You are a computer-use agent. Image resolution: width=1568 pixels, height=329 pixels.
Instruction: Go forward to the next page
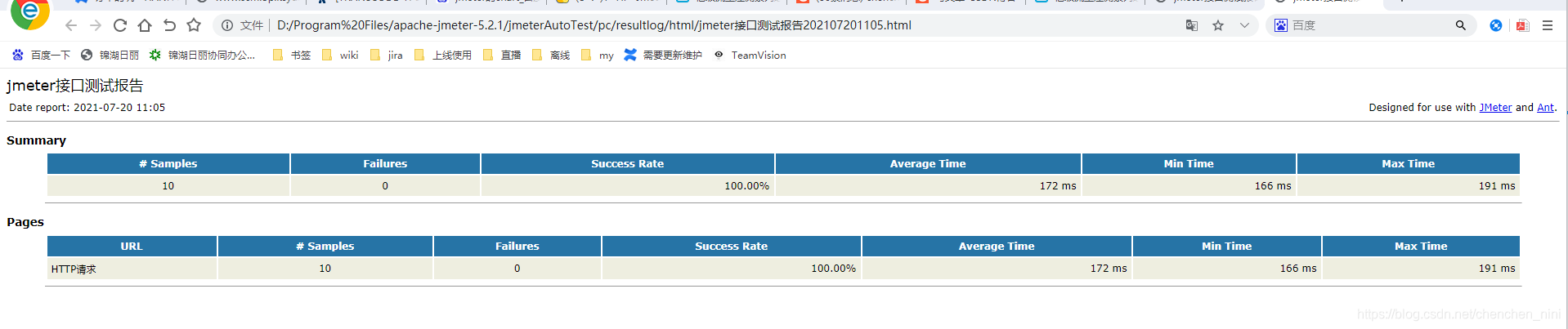[96, 25]
